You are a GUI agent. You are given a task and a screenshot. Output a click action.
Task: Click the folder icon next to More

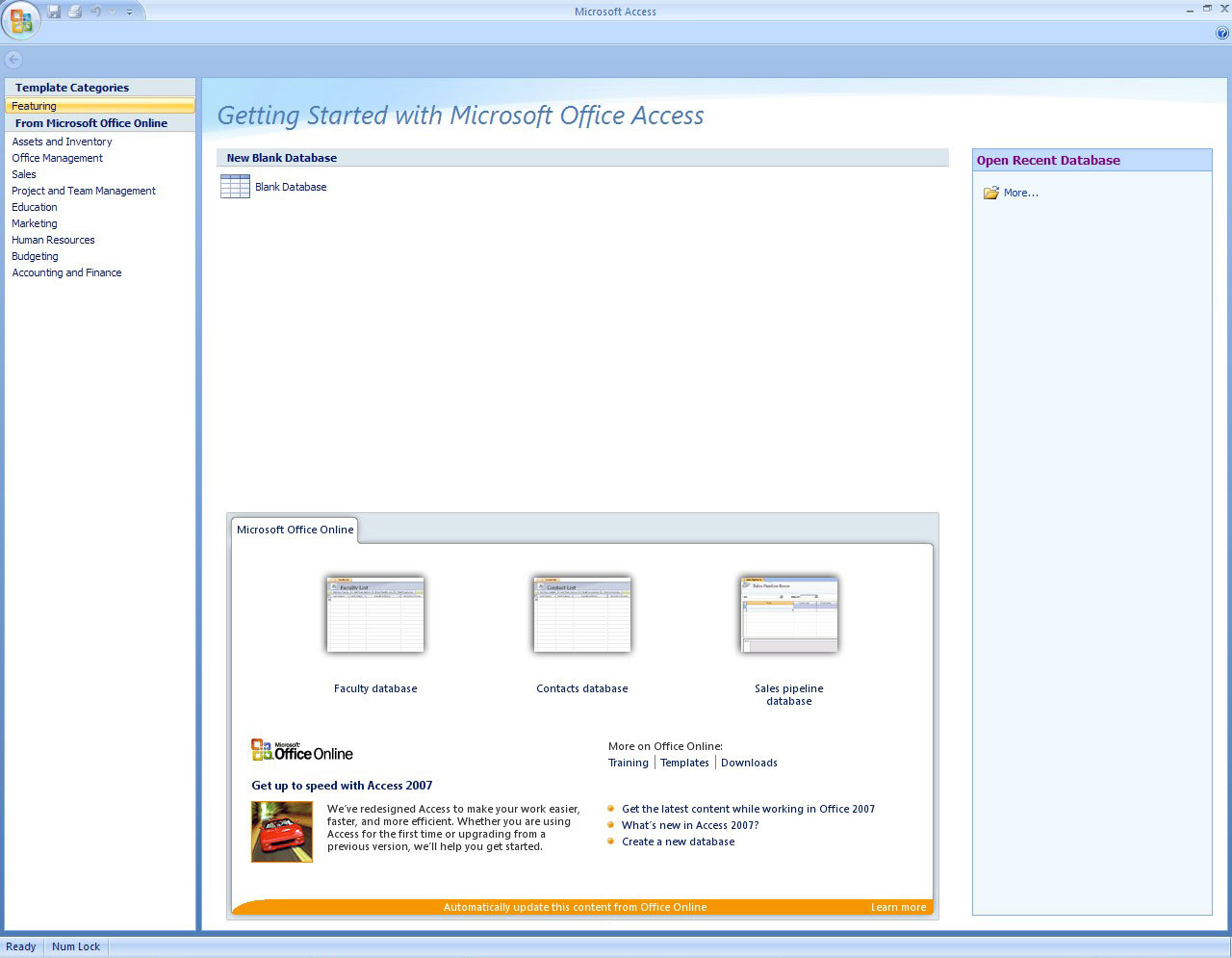[991, 193]
